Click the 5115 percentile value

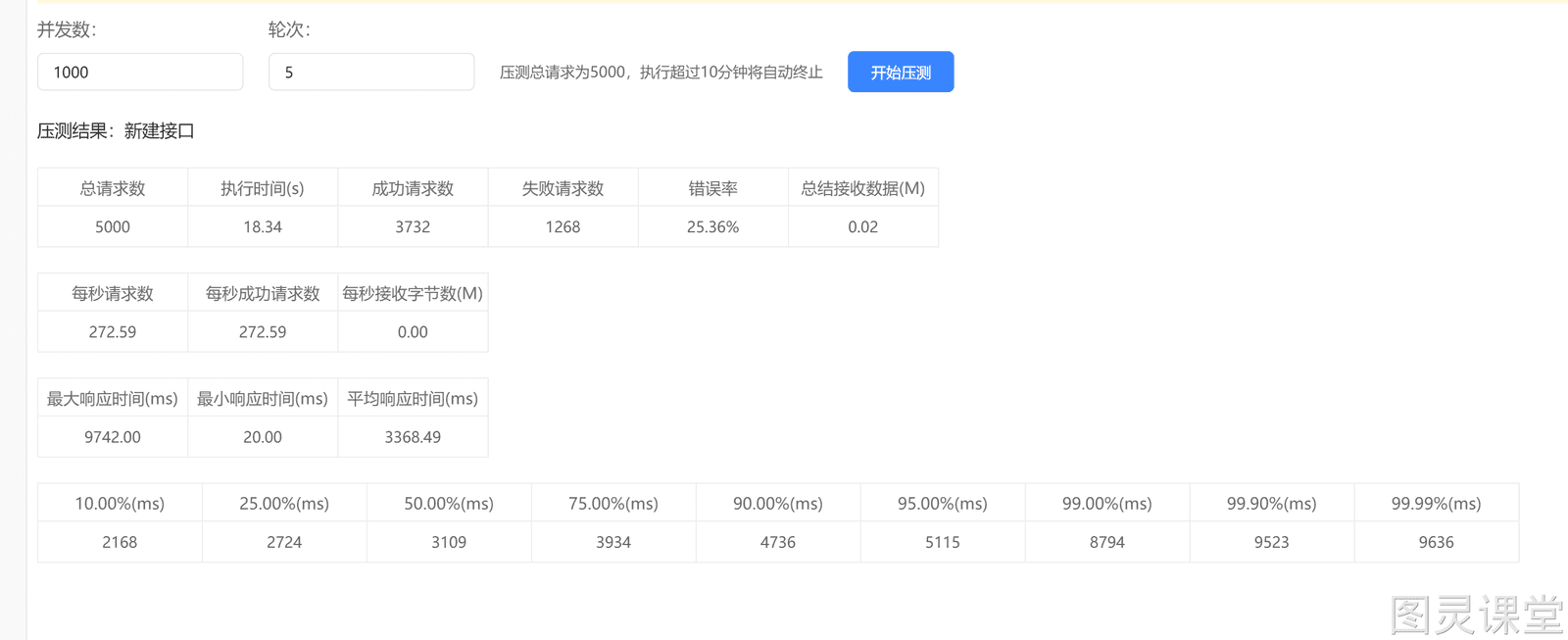coord(943,542)
